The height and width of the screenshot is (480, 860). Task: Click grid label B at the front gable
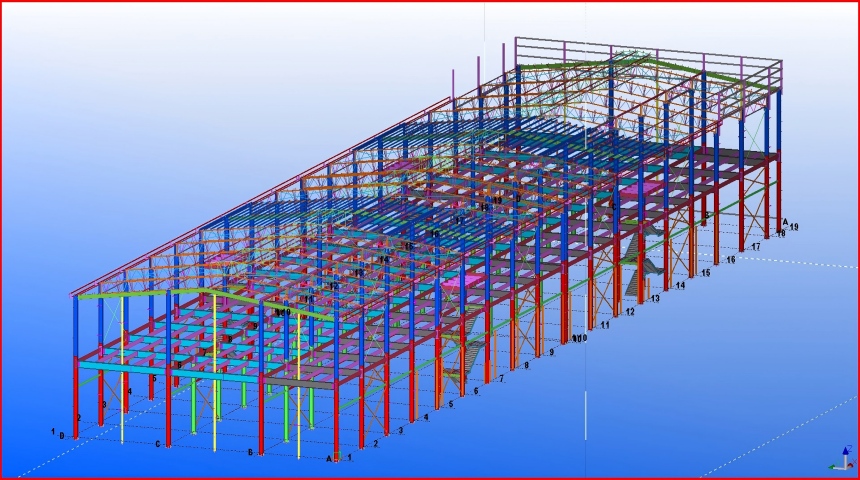249,452
